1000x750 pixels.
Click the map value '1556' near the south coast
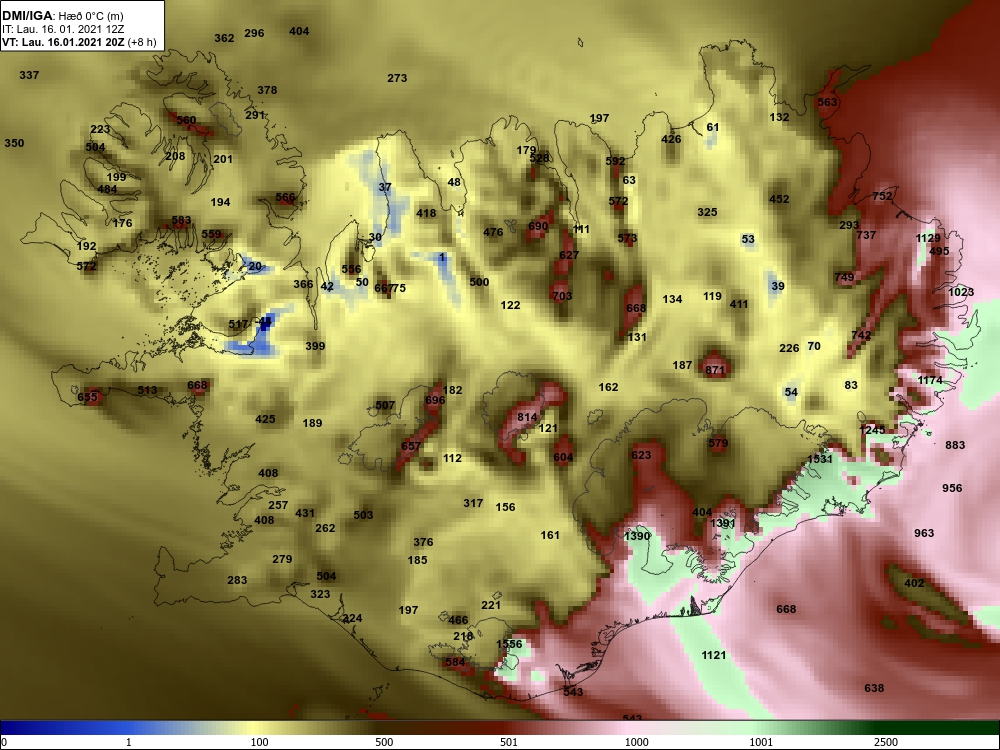tap(509, 644)
